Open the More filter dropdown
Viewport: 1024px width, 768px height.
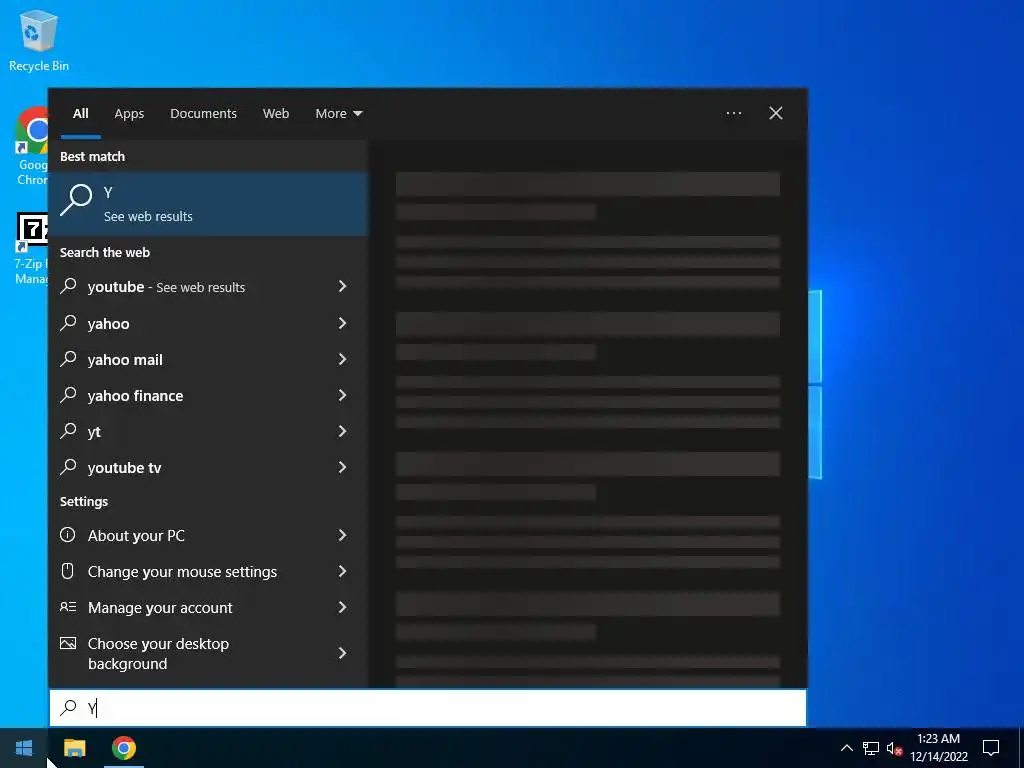click(338, 114)
